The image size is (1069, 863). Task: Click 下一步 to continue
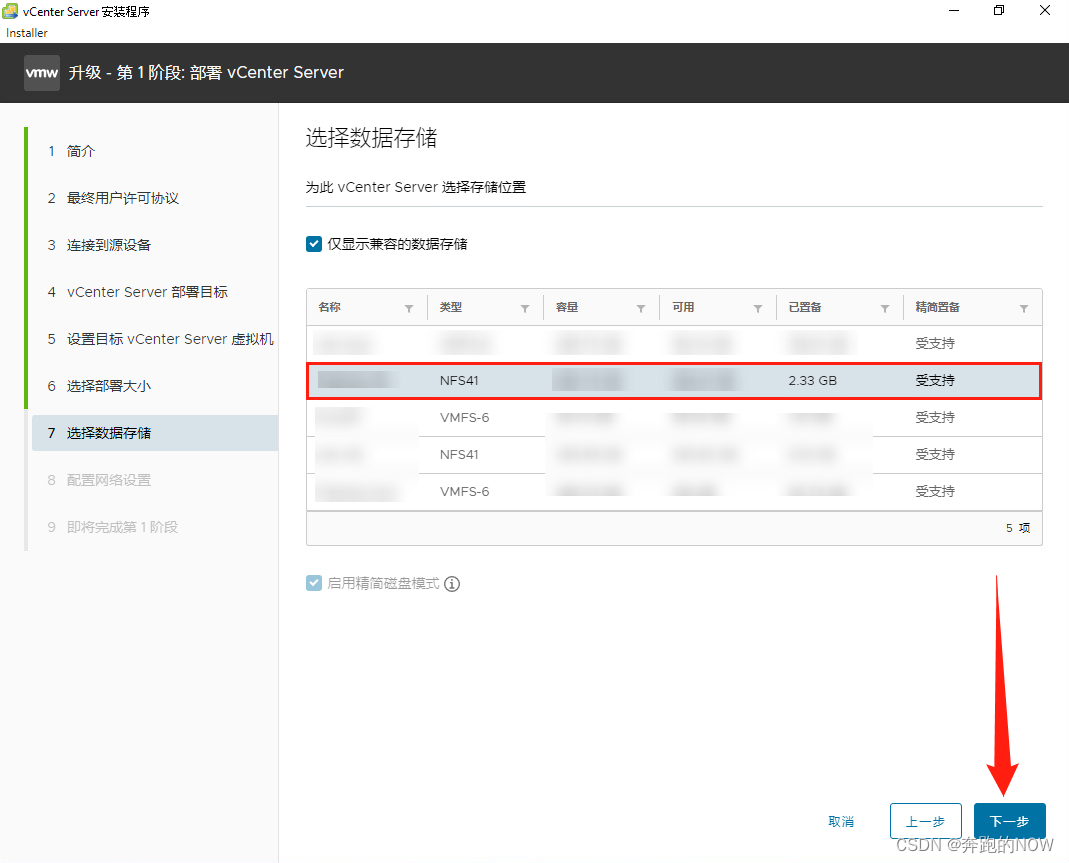point(1009,821)
